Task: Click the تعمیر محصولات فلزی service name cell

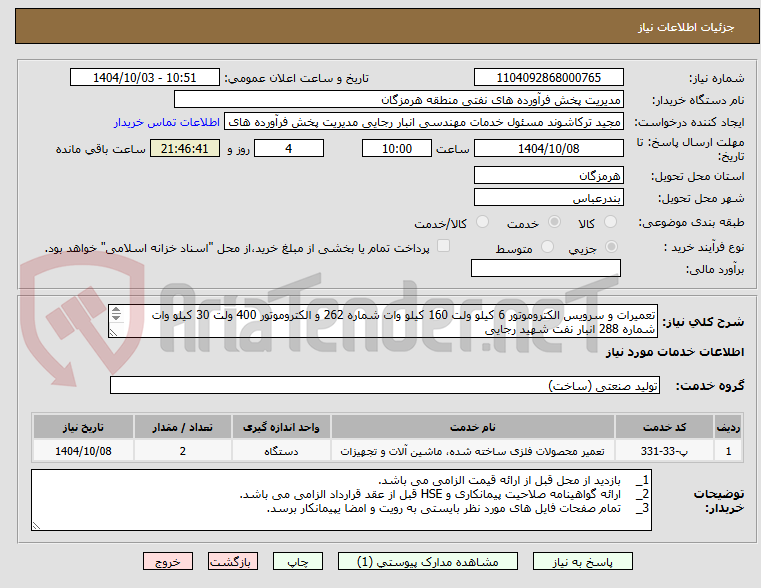Action: coord(473,451)
